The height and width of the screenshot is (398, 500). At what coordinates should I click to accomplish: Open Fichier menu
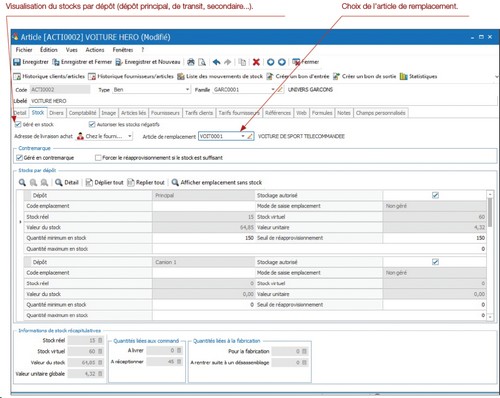click(x=24, y=50)
